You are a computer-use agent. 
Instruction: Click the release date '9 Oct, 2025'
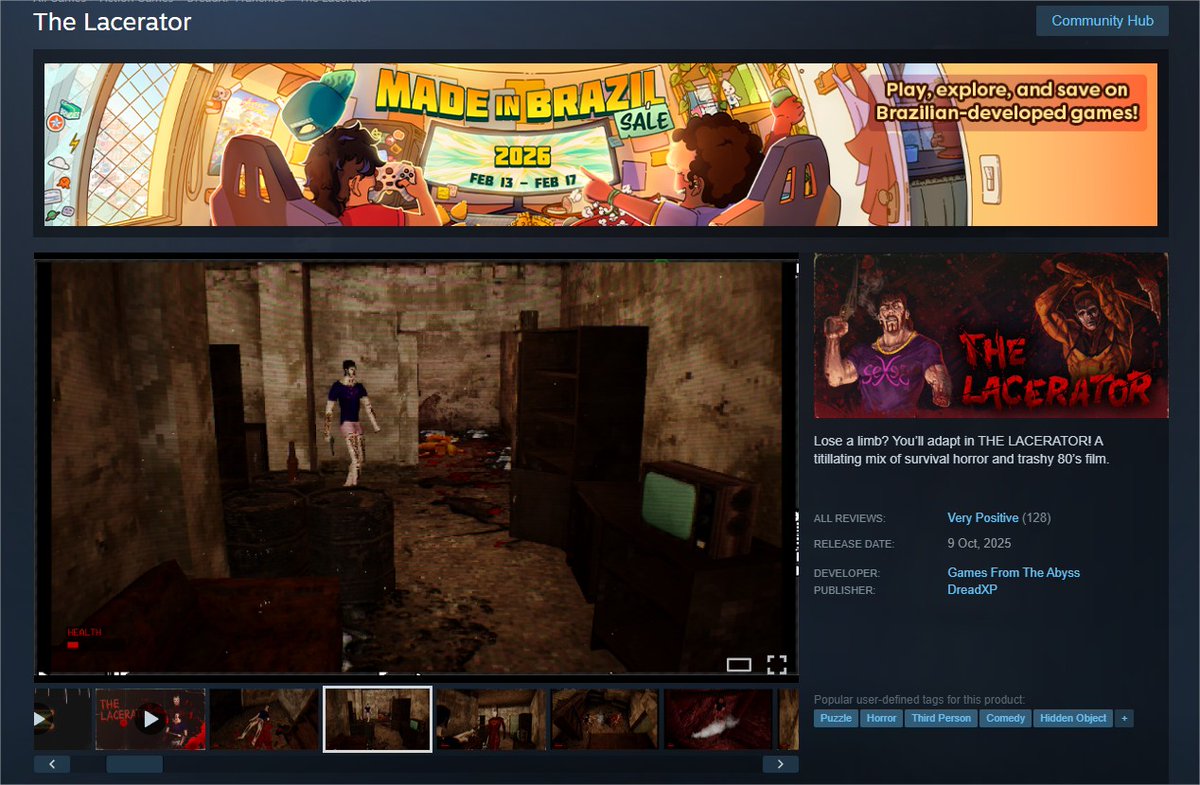tap(979, 544)
